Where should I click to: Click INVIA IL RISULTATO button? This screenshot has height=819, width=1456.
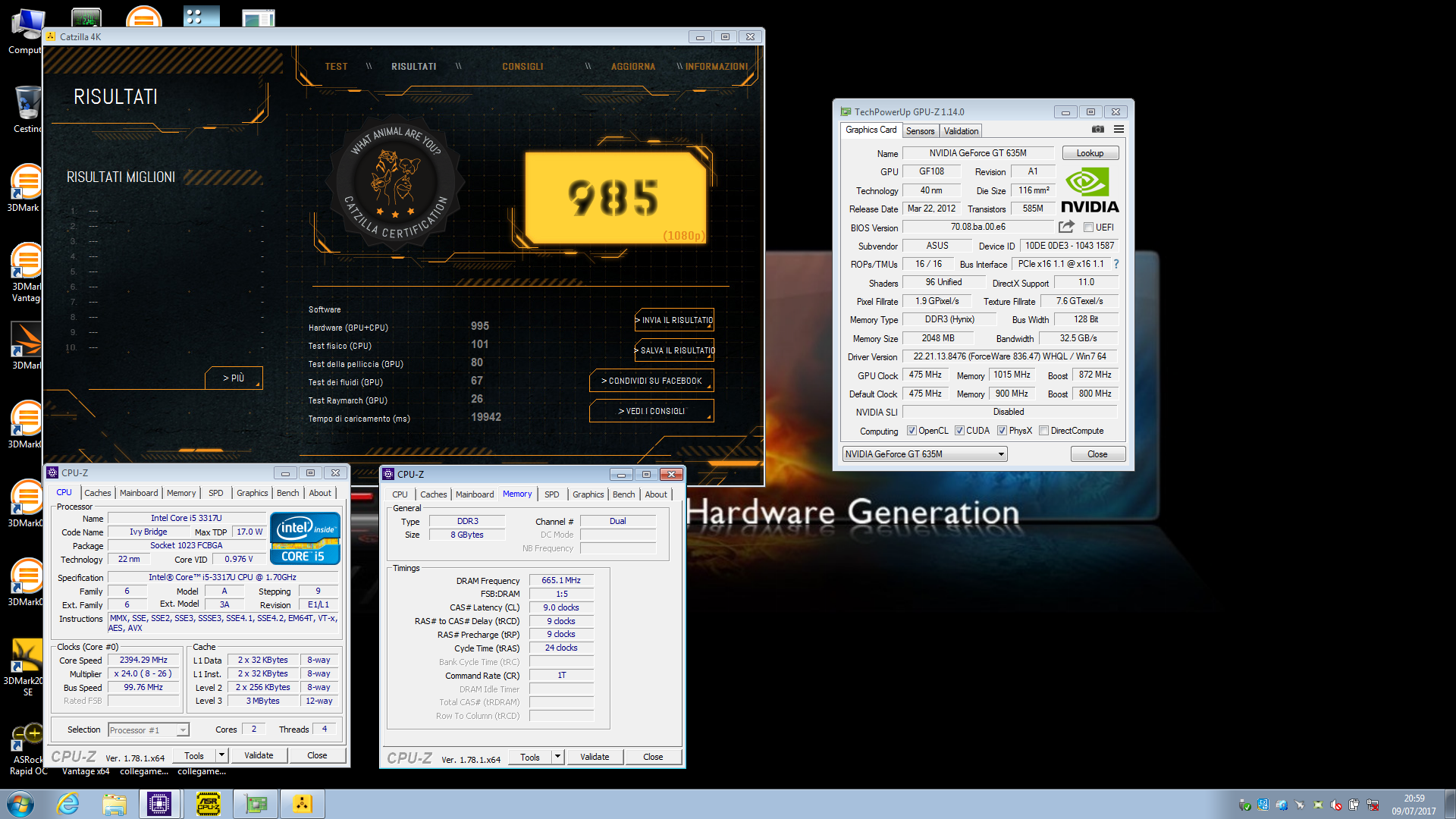click(x=674, y=320)
